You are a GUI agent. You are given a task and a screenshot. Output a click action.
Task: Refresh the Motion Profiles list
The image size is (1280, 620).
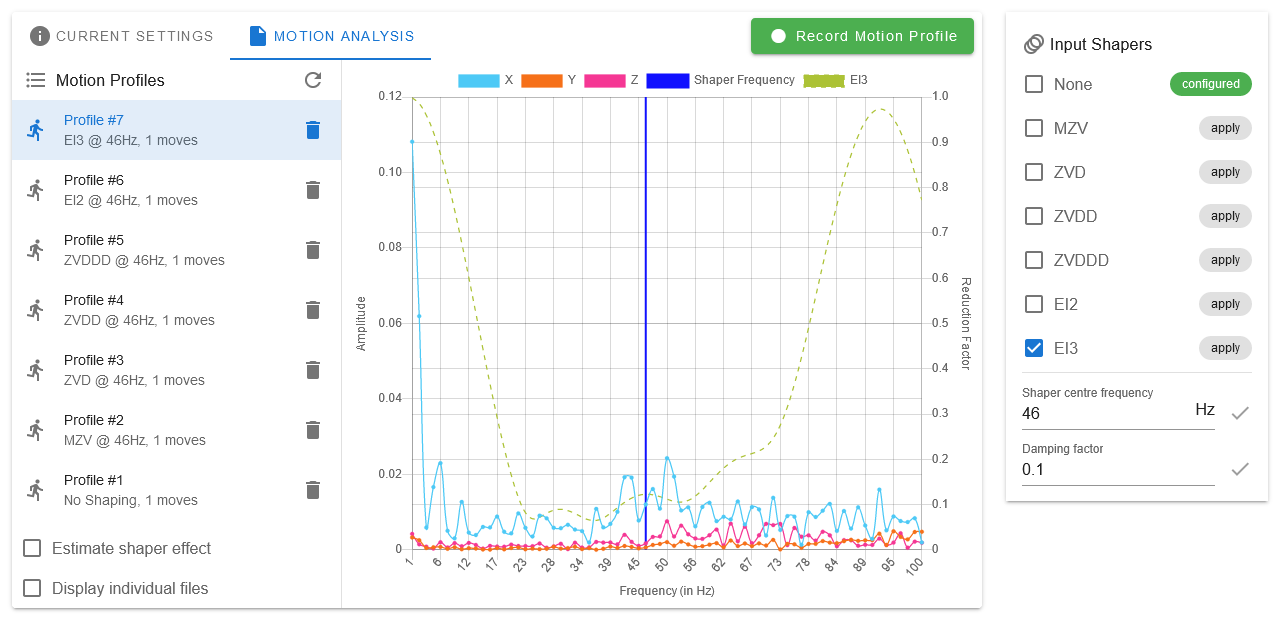(x=313, y=80)
